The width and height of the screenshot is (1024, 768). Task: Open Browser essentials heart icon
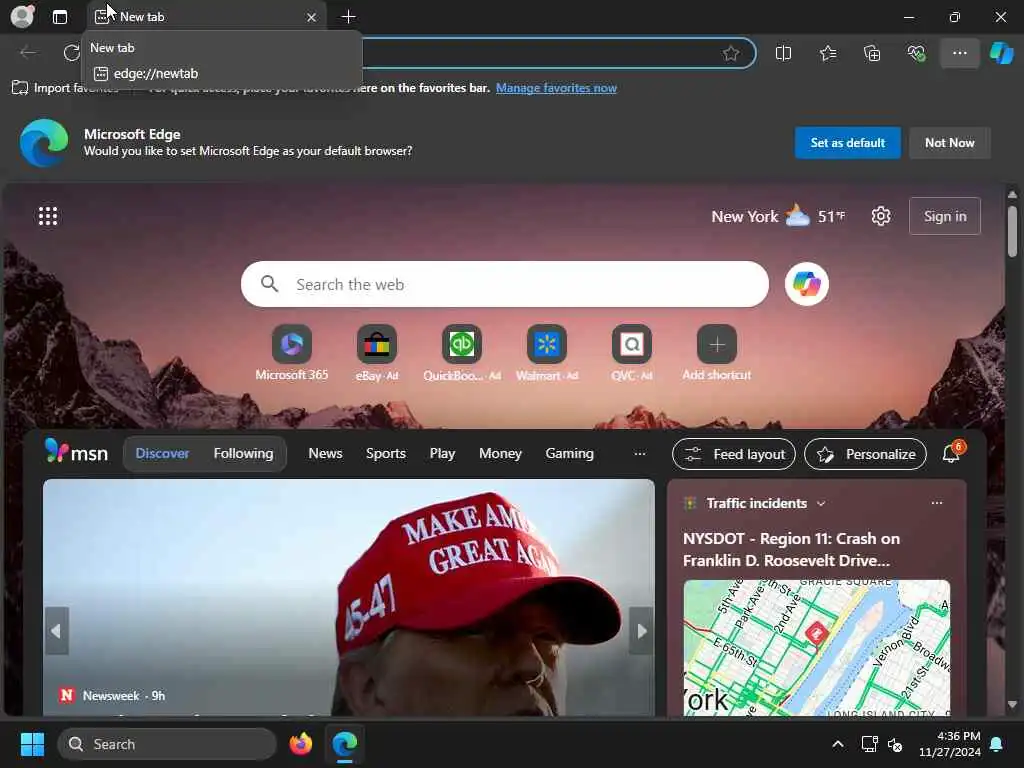(916, 53)
